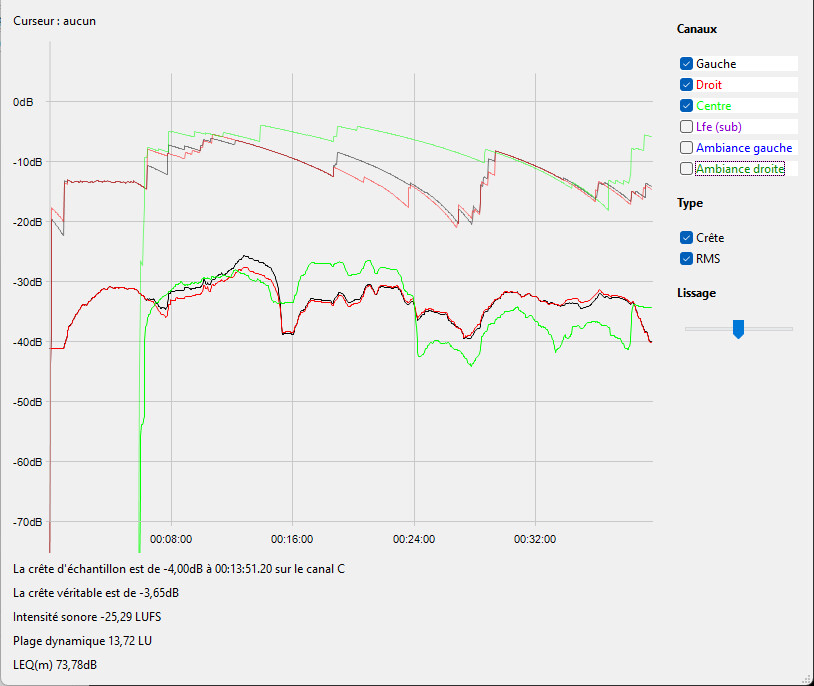Click the sample peak 'crête d'échantillon' line
This screenshot has height=686, width=814.
(x=179, y=569)
